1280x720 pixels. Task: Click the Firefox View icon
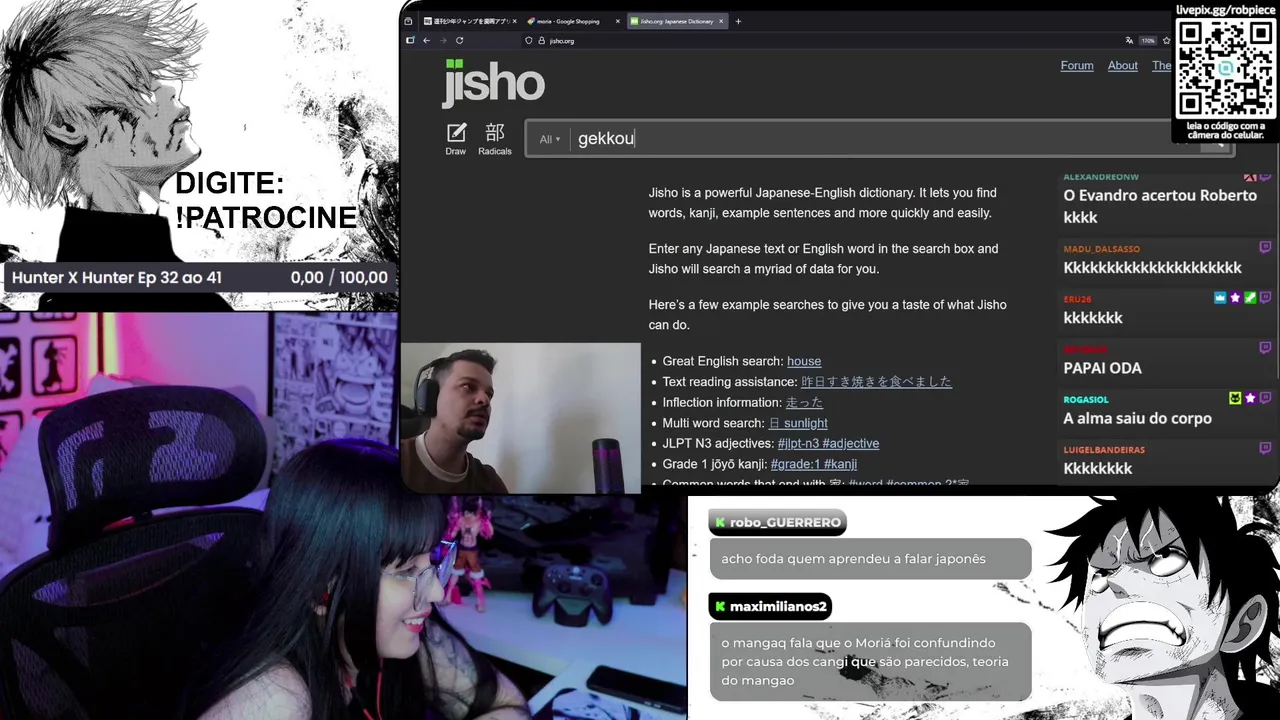[408, 21]
